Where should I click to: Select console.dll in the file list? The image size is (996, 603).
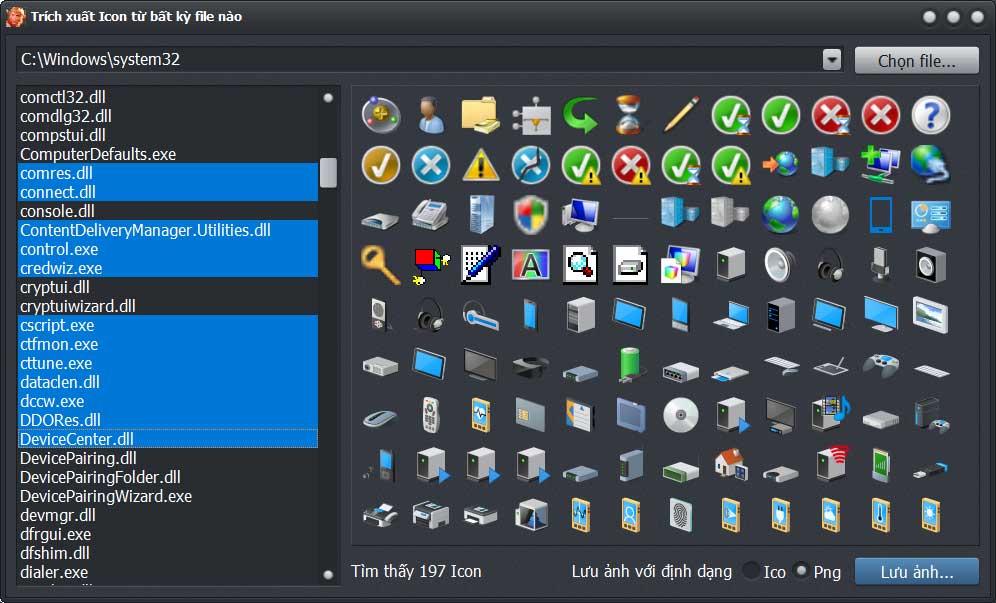tap(57, 211)
